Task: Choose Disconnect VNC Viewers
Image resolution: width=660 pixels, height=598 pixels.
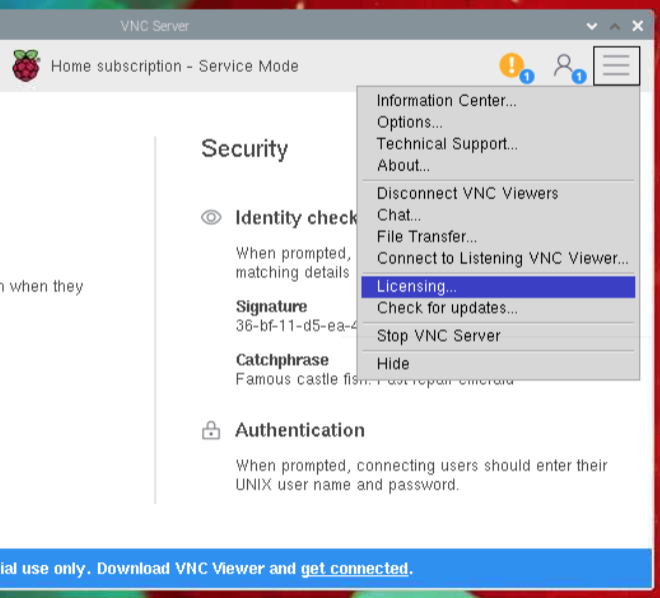Action: tap(498, 194)
